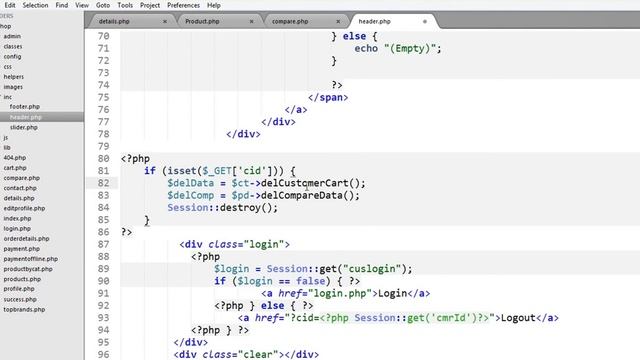Viewport: 640px width, 360px height.
Task: Open contact.php in the sidebar
Action: [x=20, y=188]
